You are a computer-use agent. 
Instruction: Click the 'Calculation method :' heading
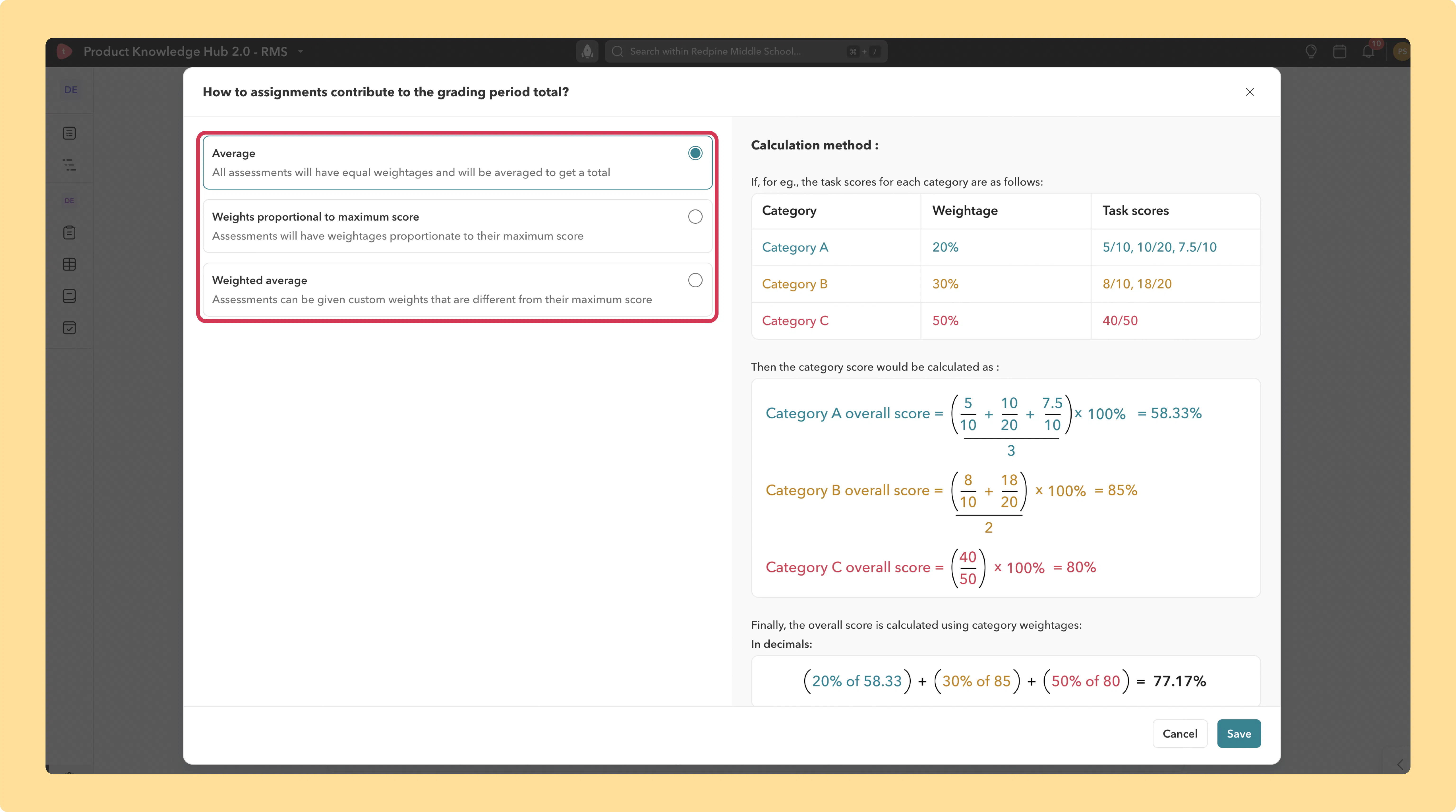[814, 145]
